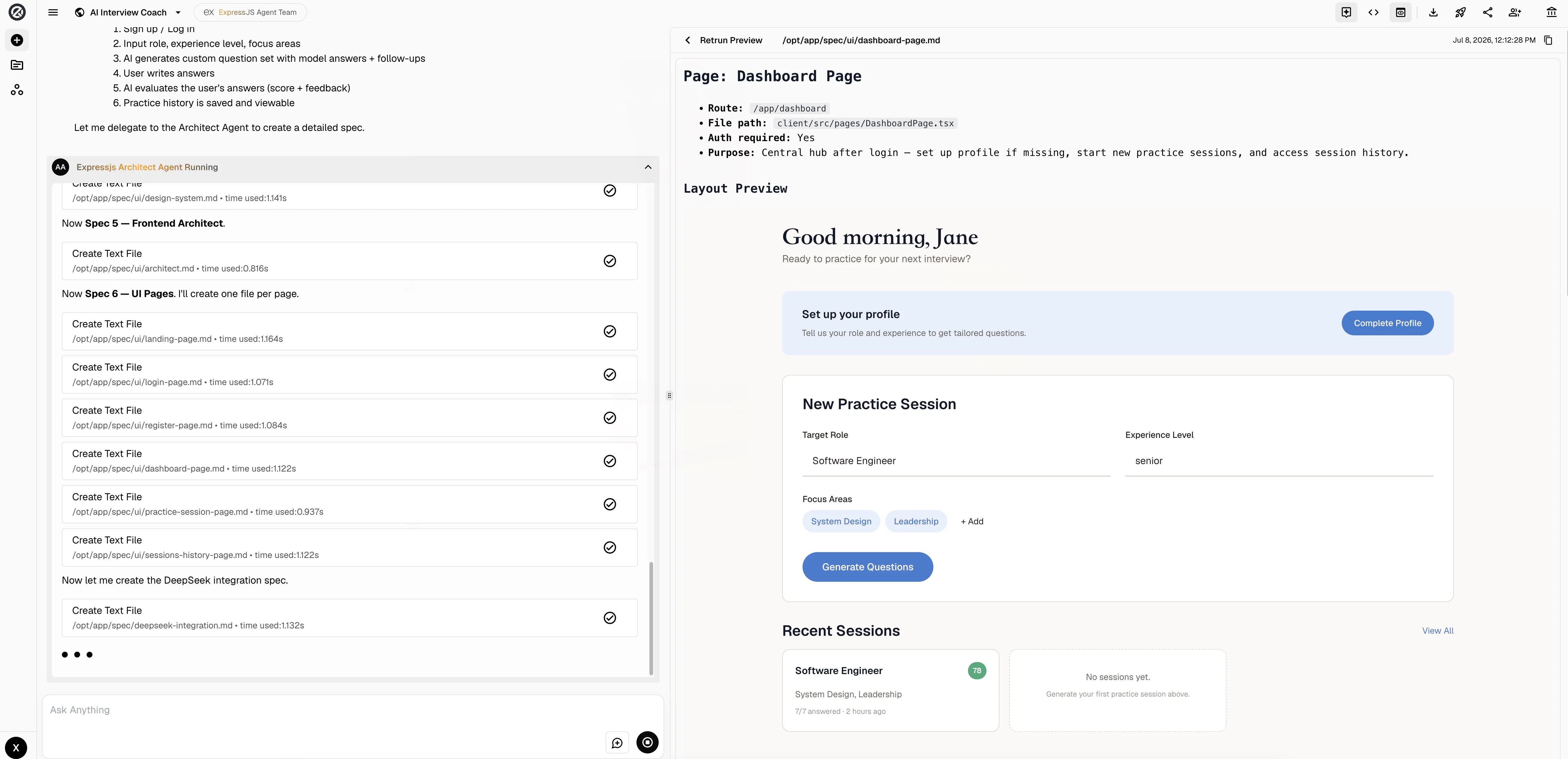
Task: Open the login-page.md Create Text File row
Action: pyautogui.click(x=349, y=375)
